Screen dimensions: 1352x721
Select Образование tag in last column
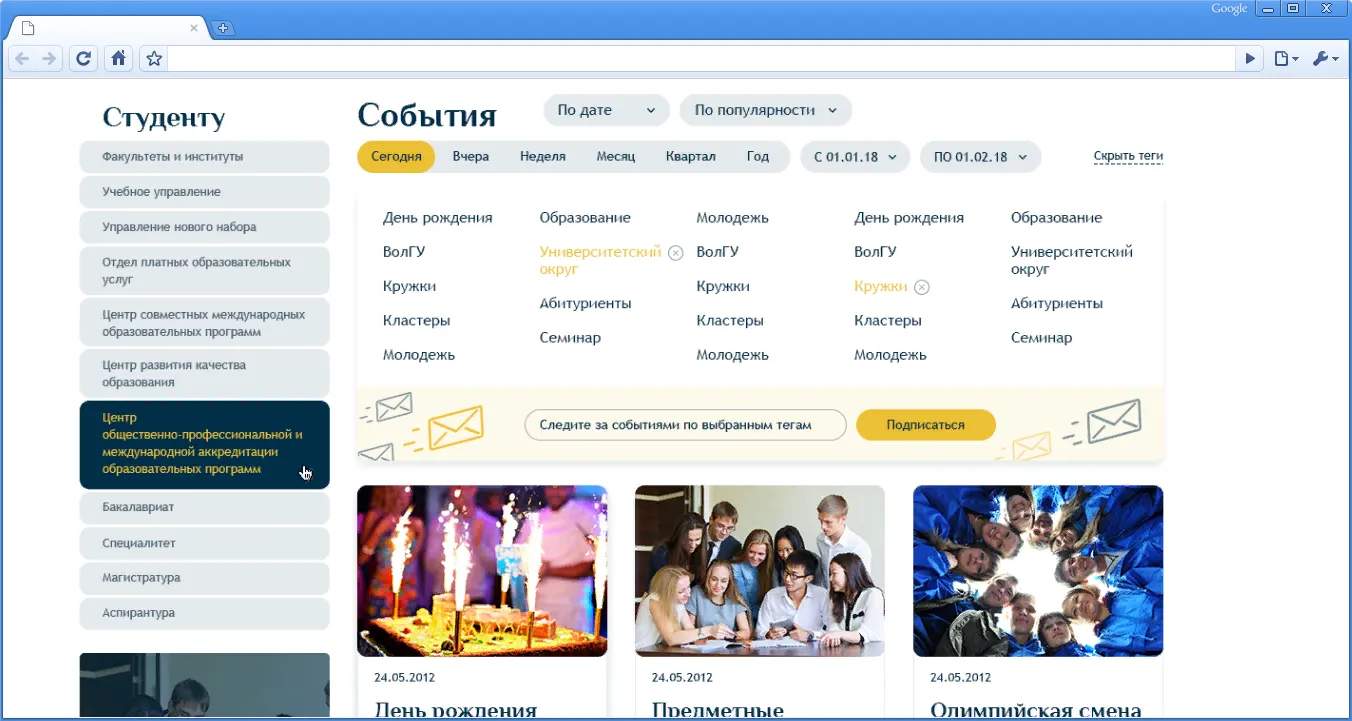tap(1056, 218)
